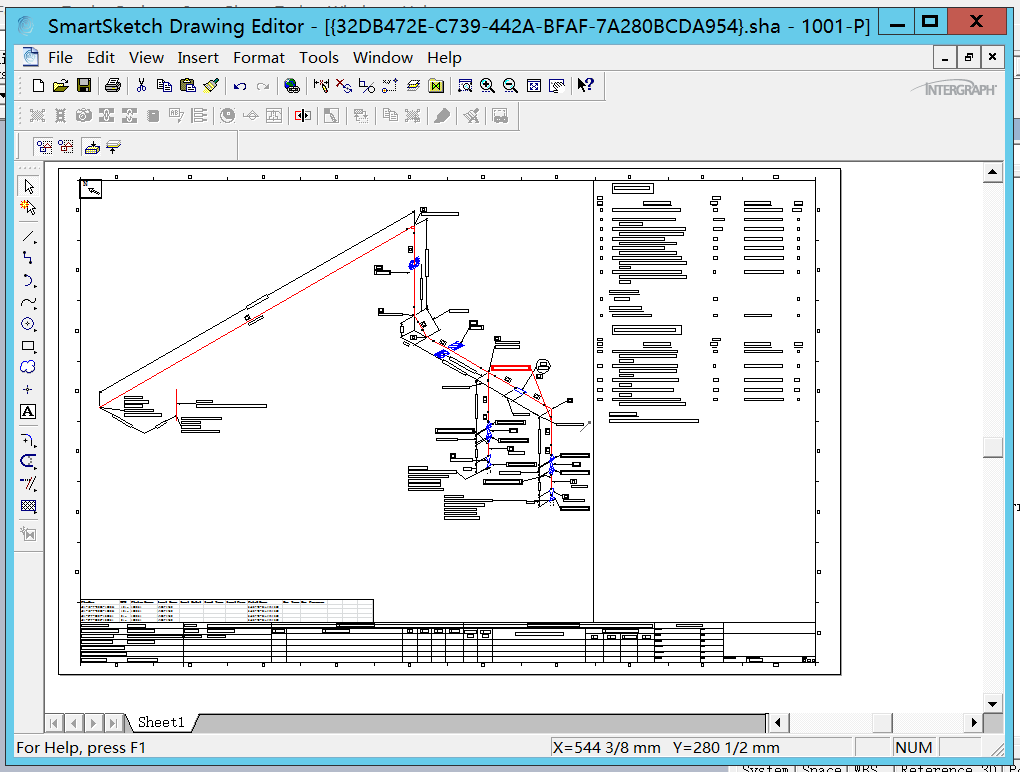Viewport: 1020px width, 772px height.
Task: Pick the Circle drawing tool
Action: pyautogui.click(x=28, y=324)
